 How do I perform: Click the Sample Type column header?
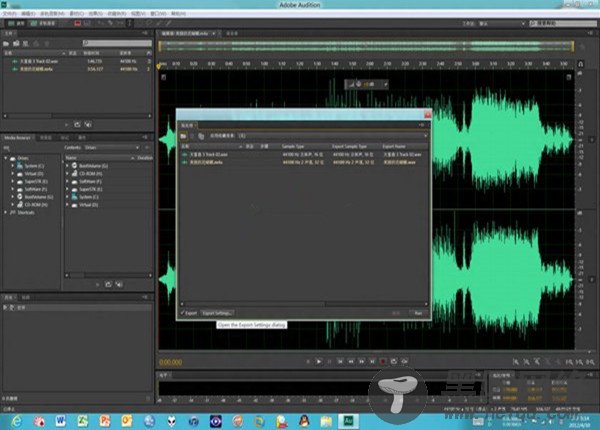(293, 147)
